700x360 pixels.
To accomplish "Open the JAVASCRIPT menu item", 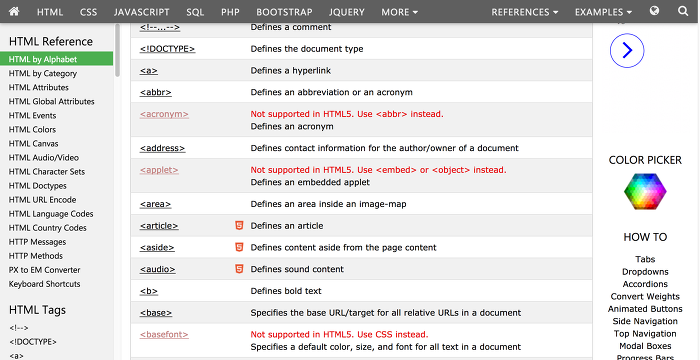I will pos(142,12).
